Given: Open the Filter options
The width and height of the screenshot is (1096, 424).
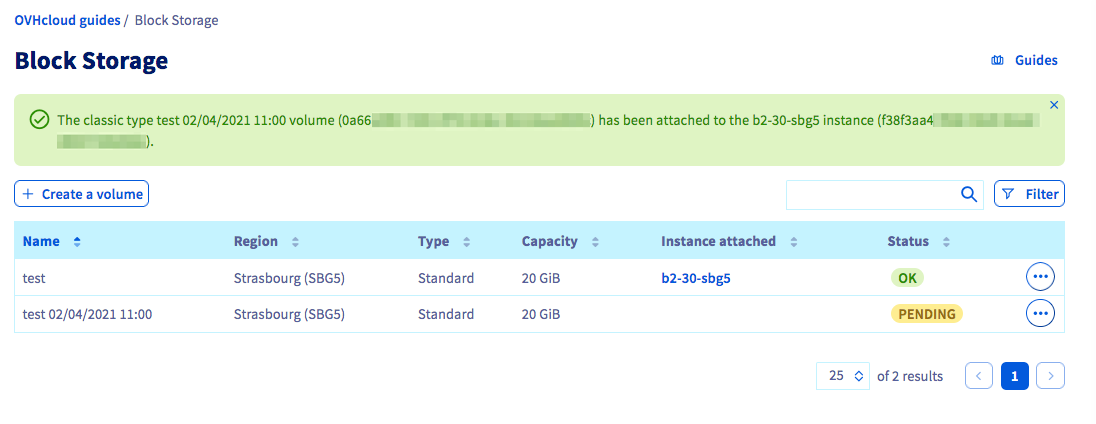Looking at the screenshot, I should [x=1029, y=194].
